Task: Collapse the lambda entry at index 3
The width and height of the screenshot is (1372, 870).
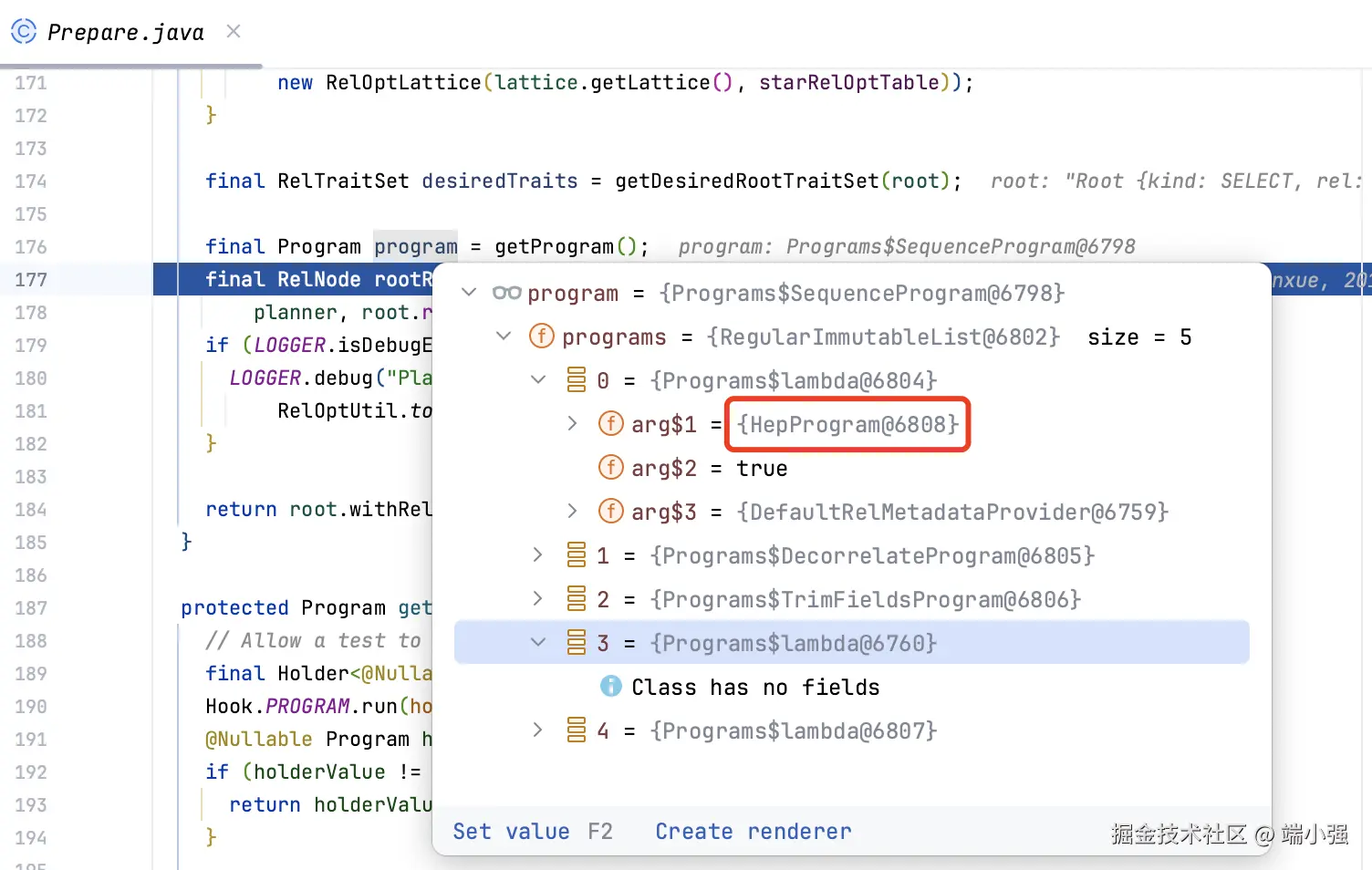Action: pos(537,642)
